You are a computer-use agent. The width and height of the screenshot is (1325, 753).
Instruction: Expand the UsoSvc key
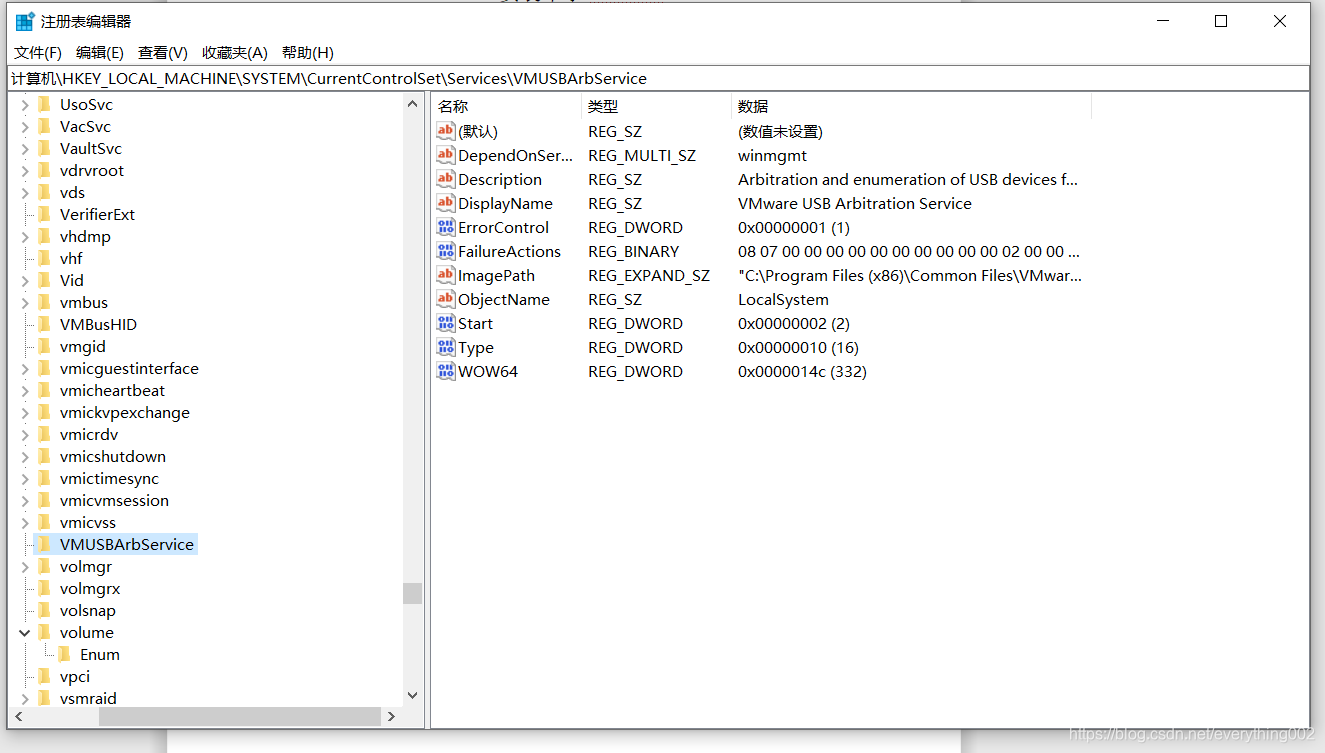[25, 104]
